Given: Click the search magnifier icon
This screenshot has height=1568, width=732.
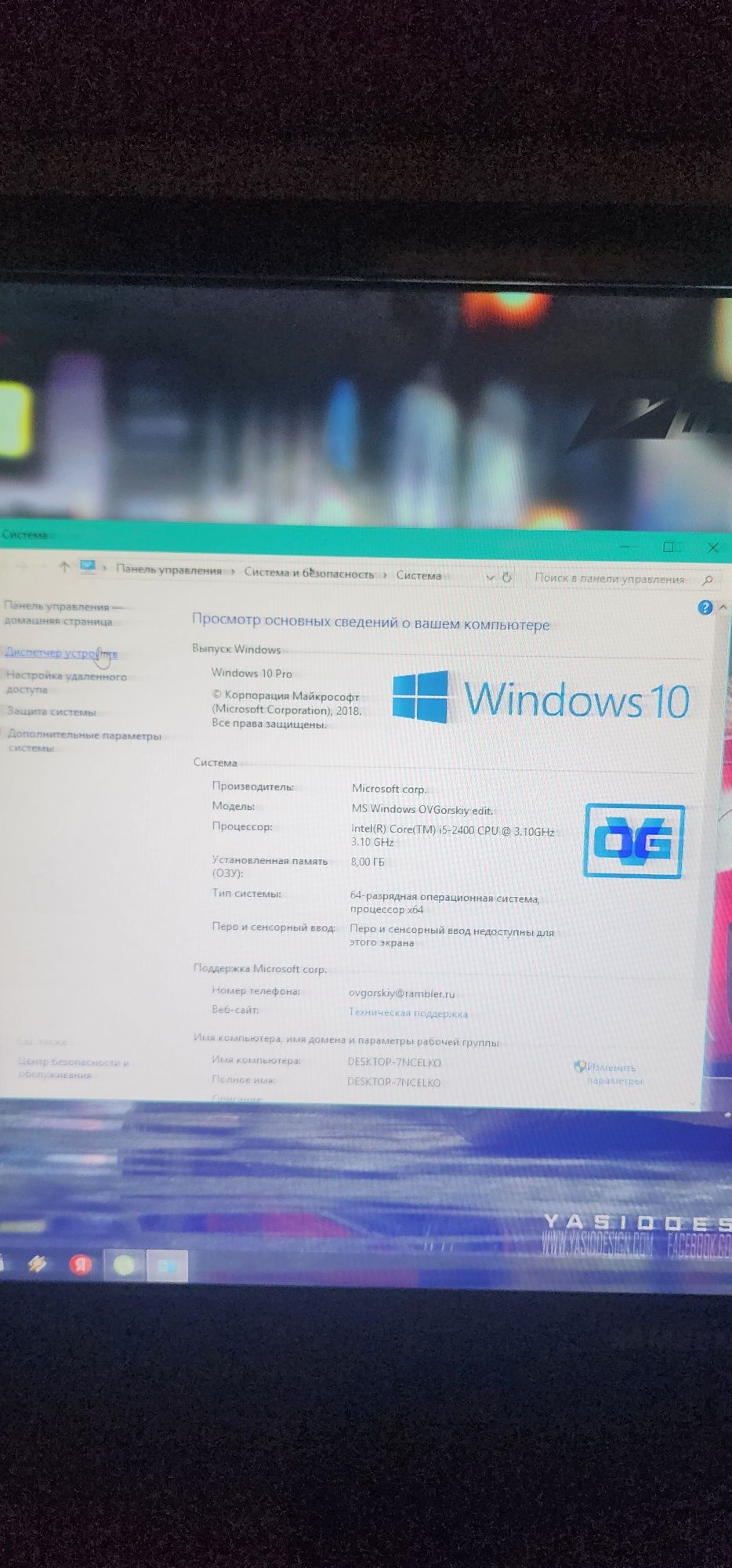Looking at the screenshot, I should [x=707, y=580].
